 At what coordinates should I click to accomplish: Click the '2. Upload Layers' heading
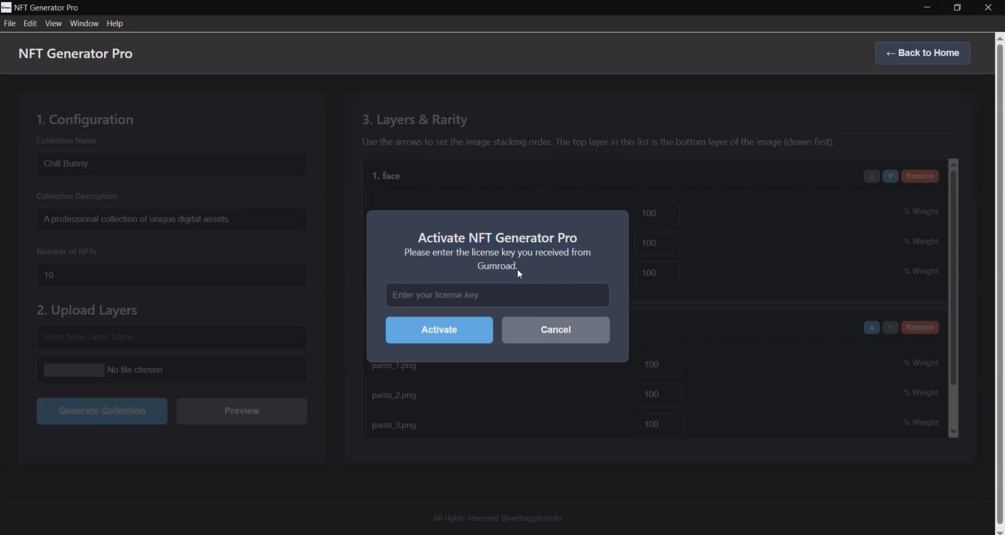coord(87,310)
